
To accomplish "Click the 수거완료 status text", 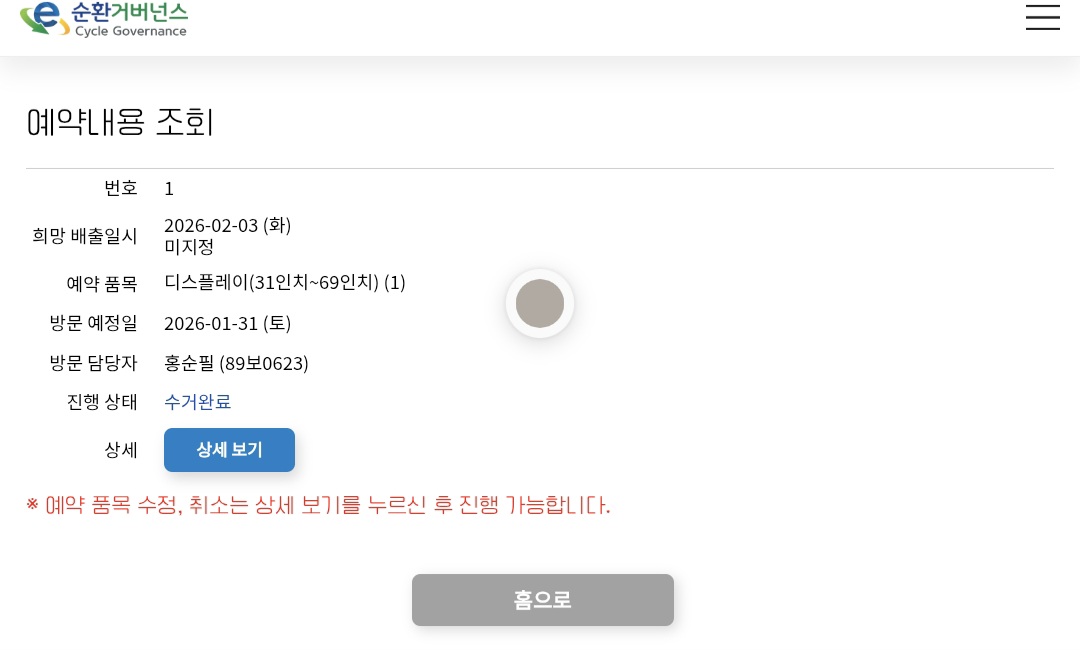I will coord(197,402).
